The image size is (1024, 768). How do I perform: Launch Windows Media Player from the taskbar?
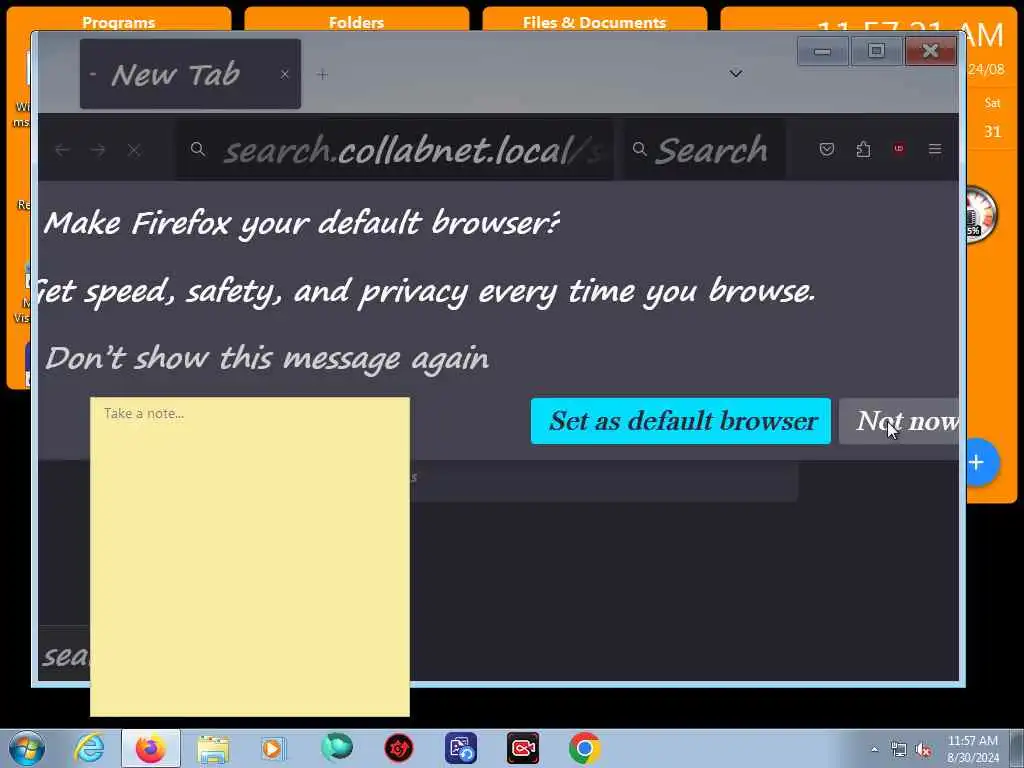273,748
